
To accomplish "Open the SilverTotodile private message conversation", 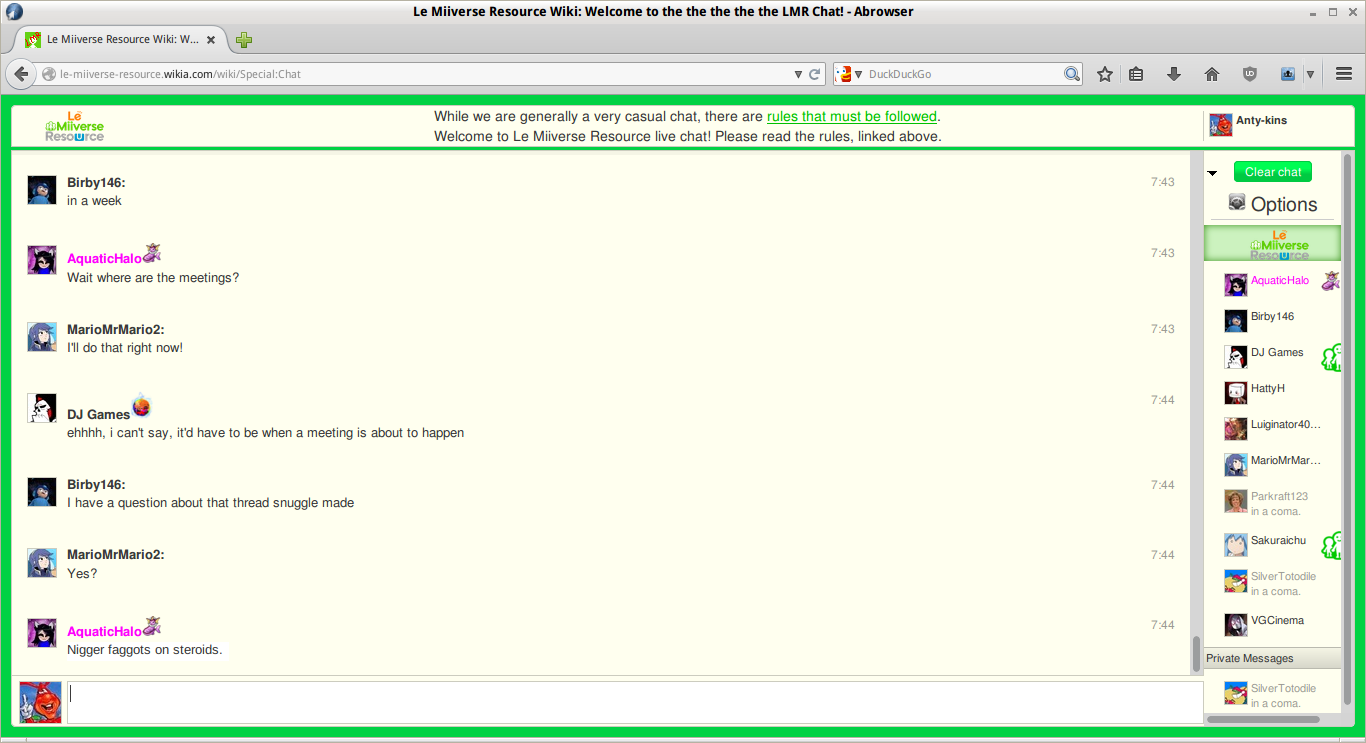I will click(1272, 695).
